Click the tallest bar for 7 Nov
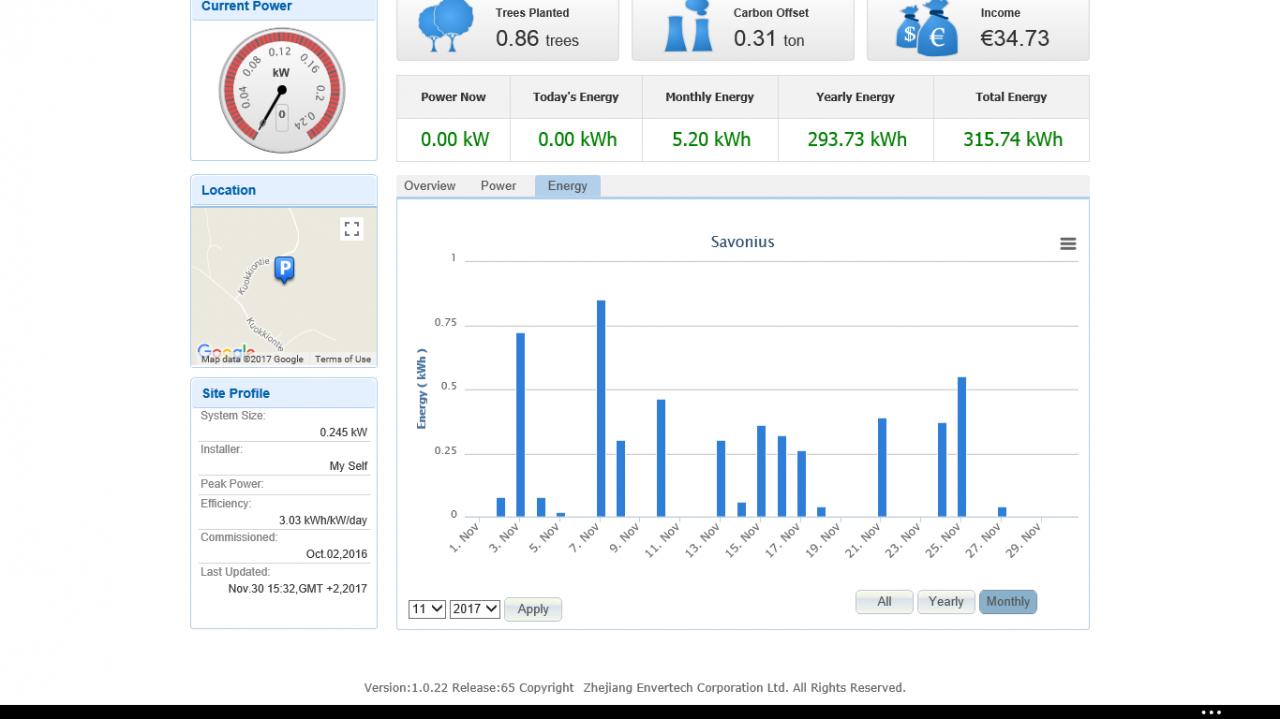This screenshot has height=719, width=1280. click(601, 408)
